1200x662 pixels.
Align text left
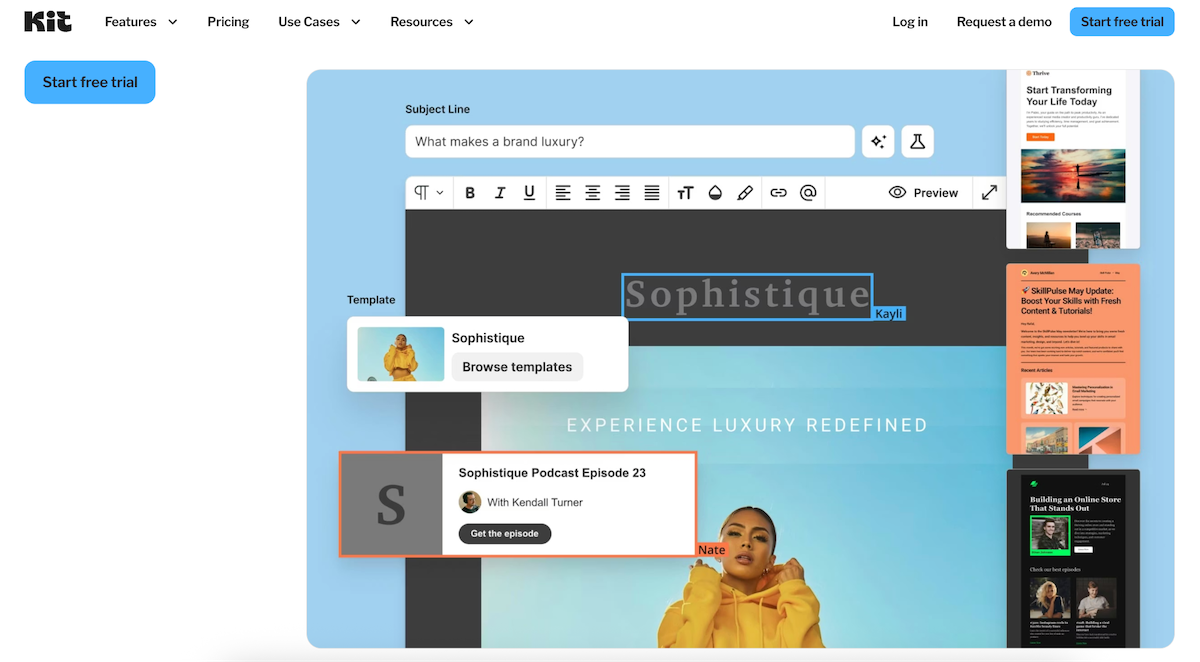click(x=563, y=193)
